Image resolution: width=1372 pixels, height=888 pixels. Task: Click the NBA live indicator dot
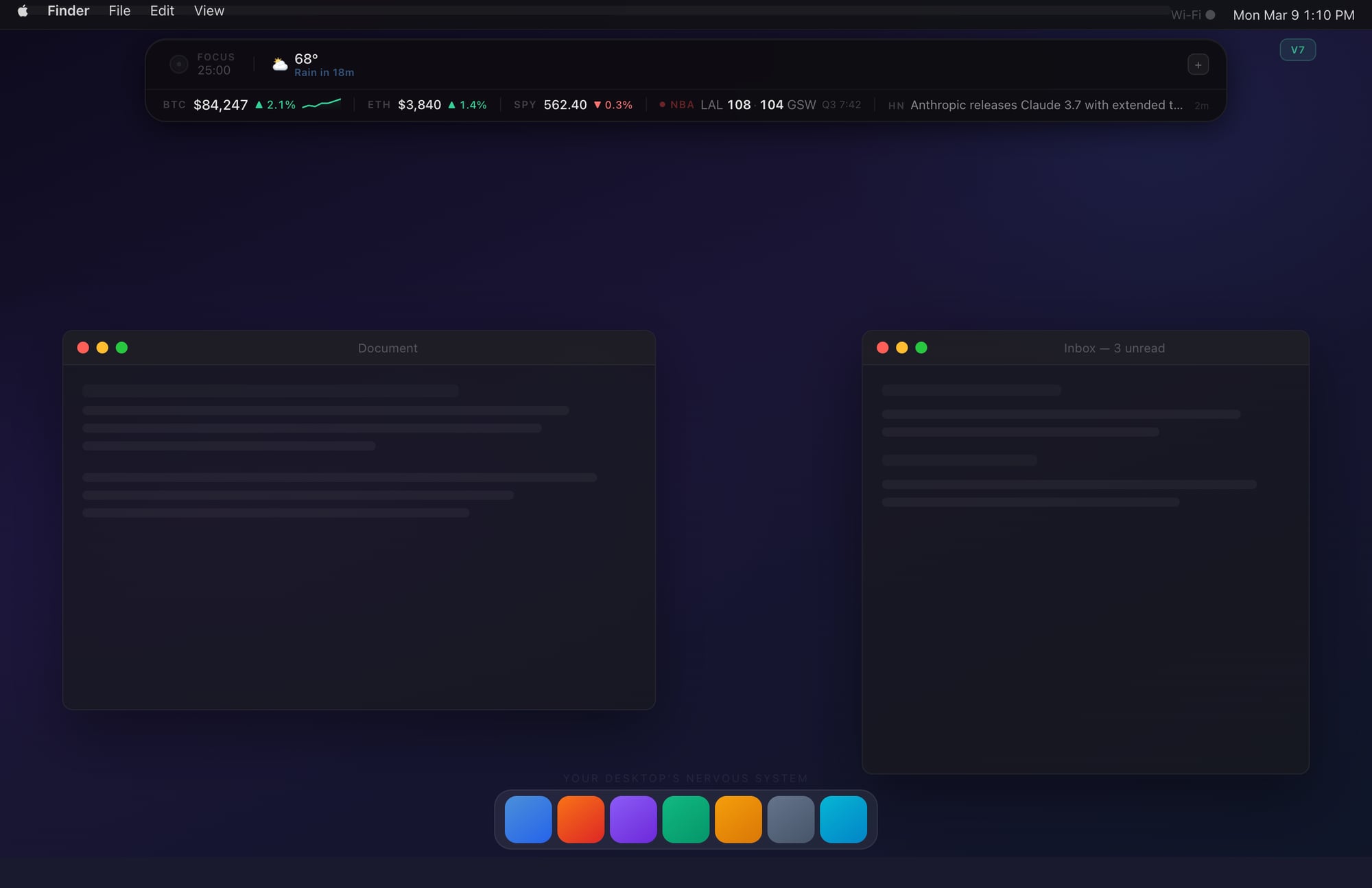click(662, 105)
